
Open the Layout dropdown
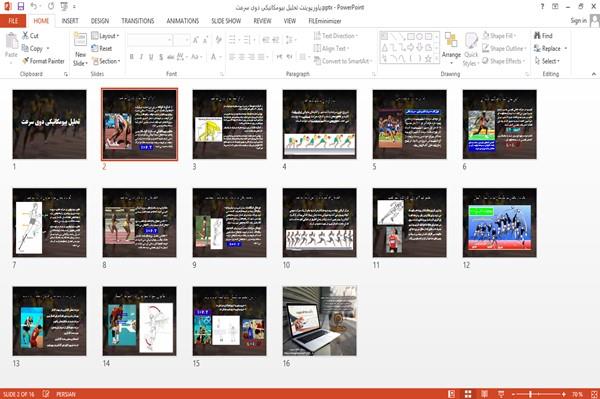tap(105, 36)
